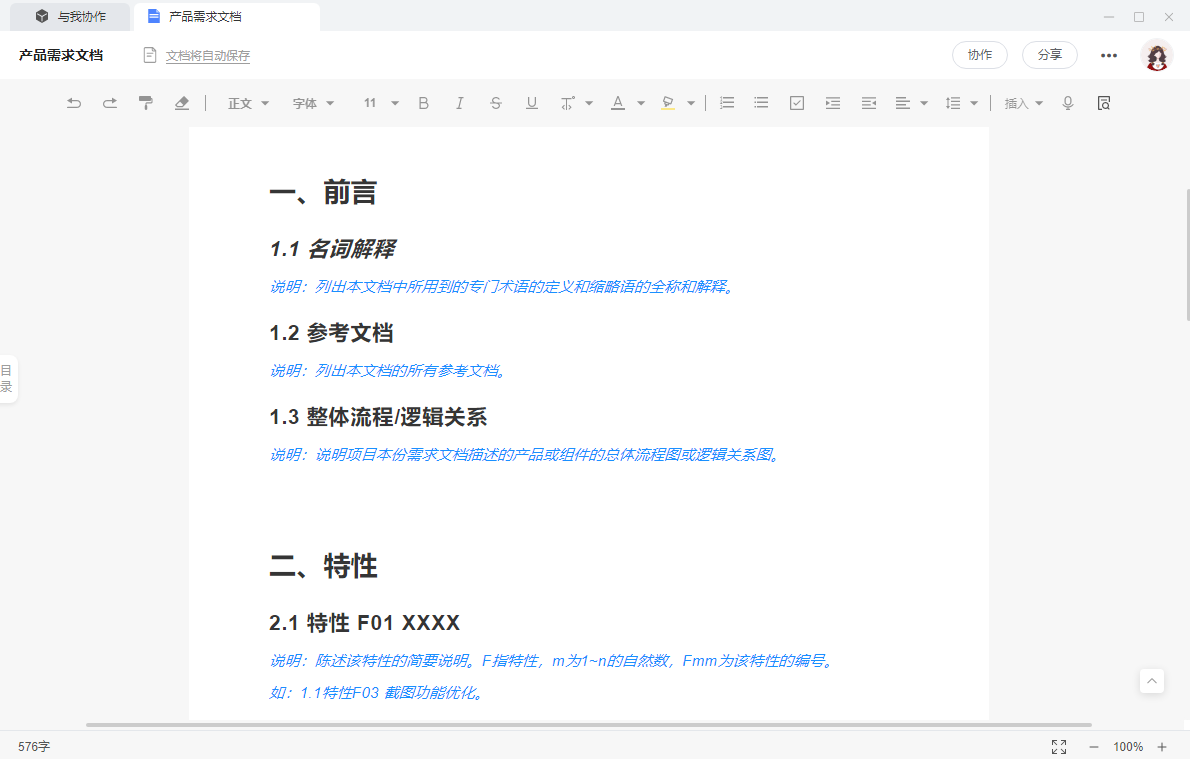
Task: Click the 100% zoom level
Action: point(1128,747)
